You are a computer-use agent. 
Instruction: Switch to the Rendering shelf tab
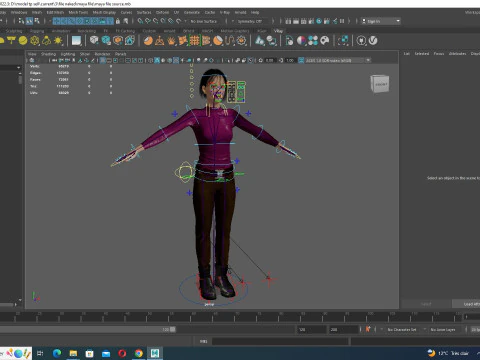87,31
